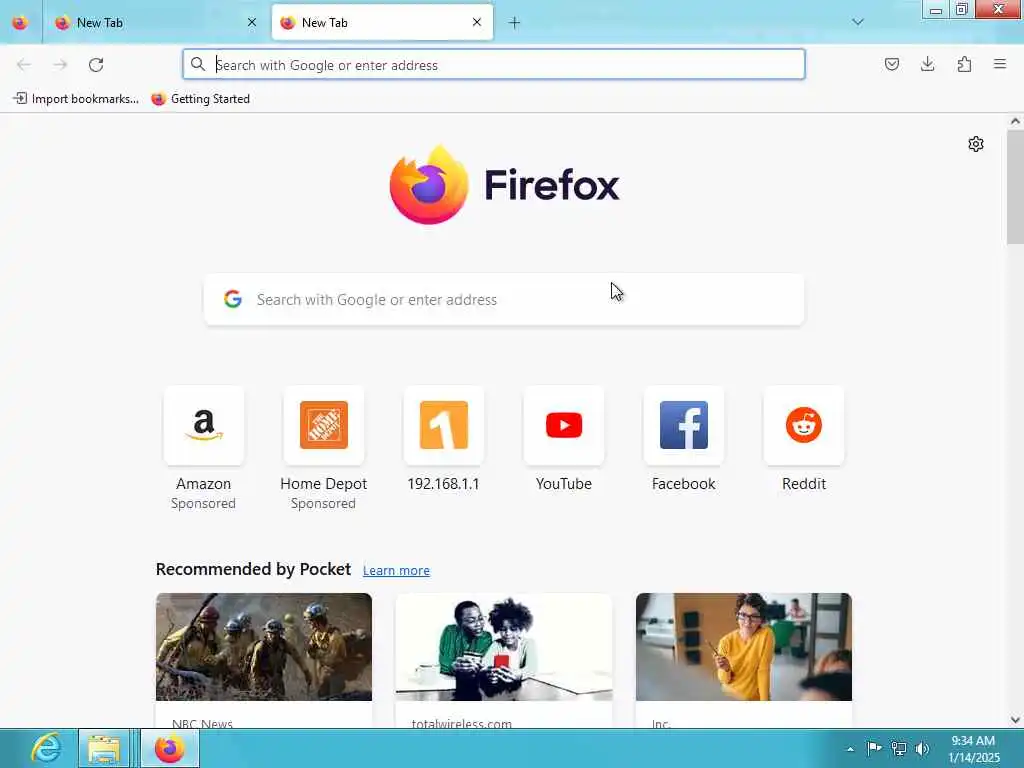Screen dimensions: 1024x768
Task: Open Import bookmarks from bookmarks toolbar
Action: pyautogui.click(x=76, y=99)
